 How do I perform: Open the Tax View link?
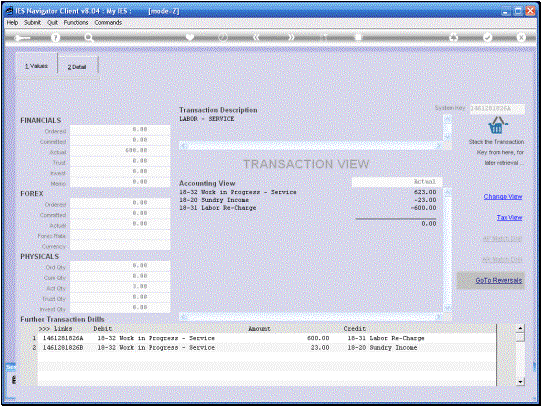click(x=509, y=218)
